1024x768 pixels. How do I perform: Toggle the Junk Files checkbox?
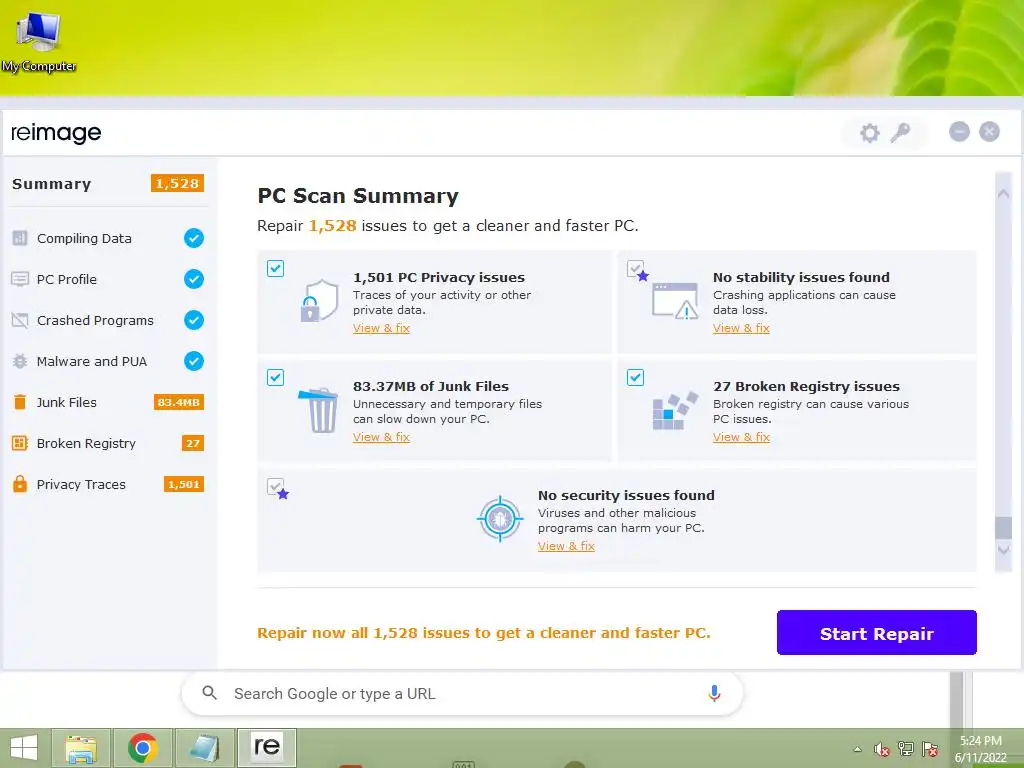click(x=275, y=377)
